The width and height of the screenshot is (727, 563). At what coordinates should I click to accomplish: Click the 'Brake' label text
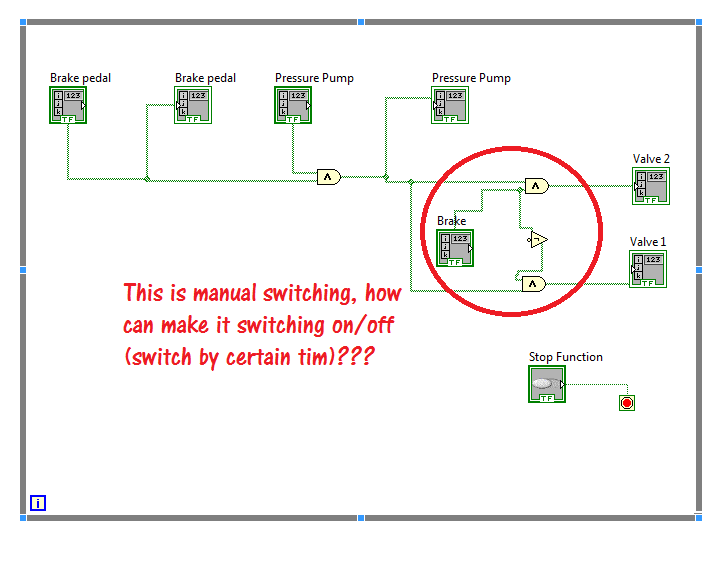pos(452,221)
